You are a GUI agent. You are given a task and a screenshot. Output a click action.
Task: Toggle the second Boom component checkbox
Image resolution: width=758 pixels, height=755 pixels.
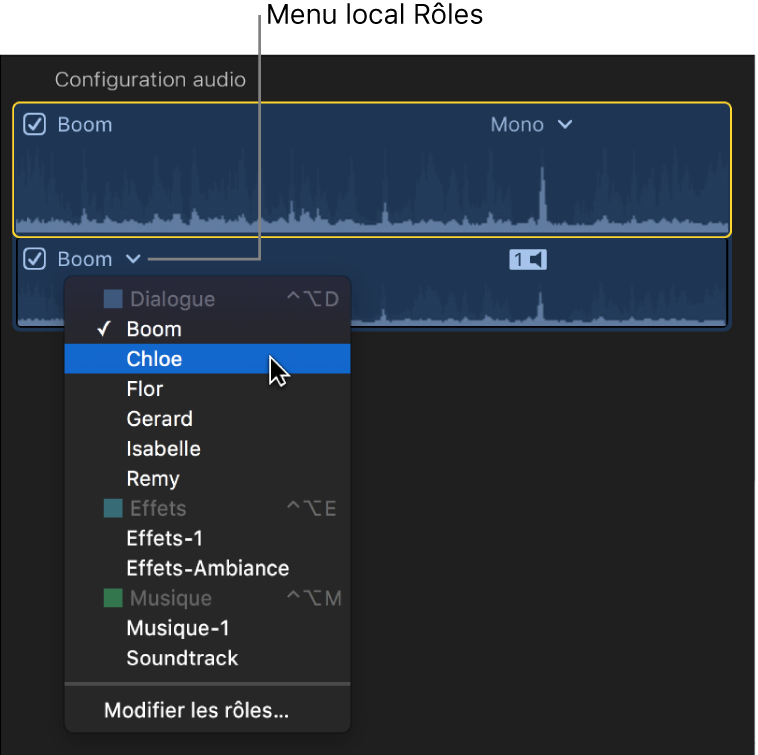click(x=35, y=260)
